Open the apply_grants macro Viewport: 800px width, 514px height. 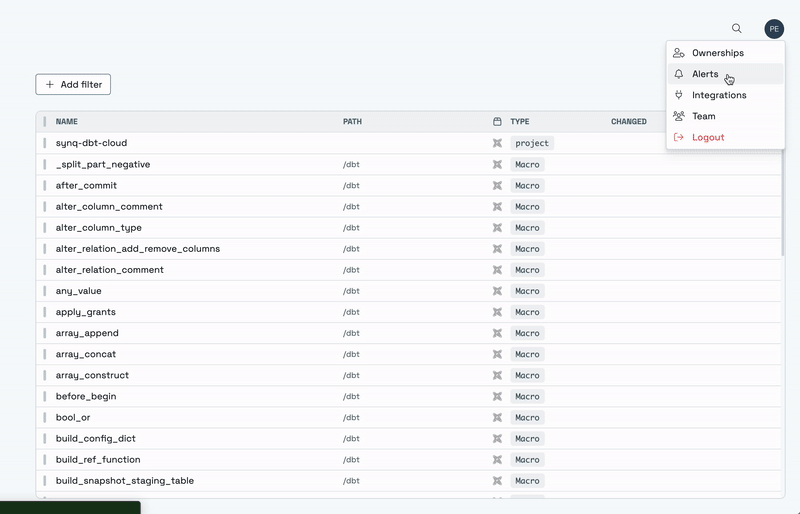click(x=86, y=312)
